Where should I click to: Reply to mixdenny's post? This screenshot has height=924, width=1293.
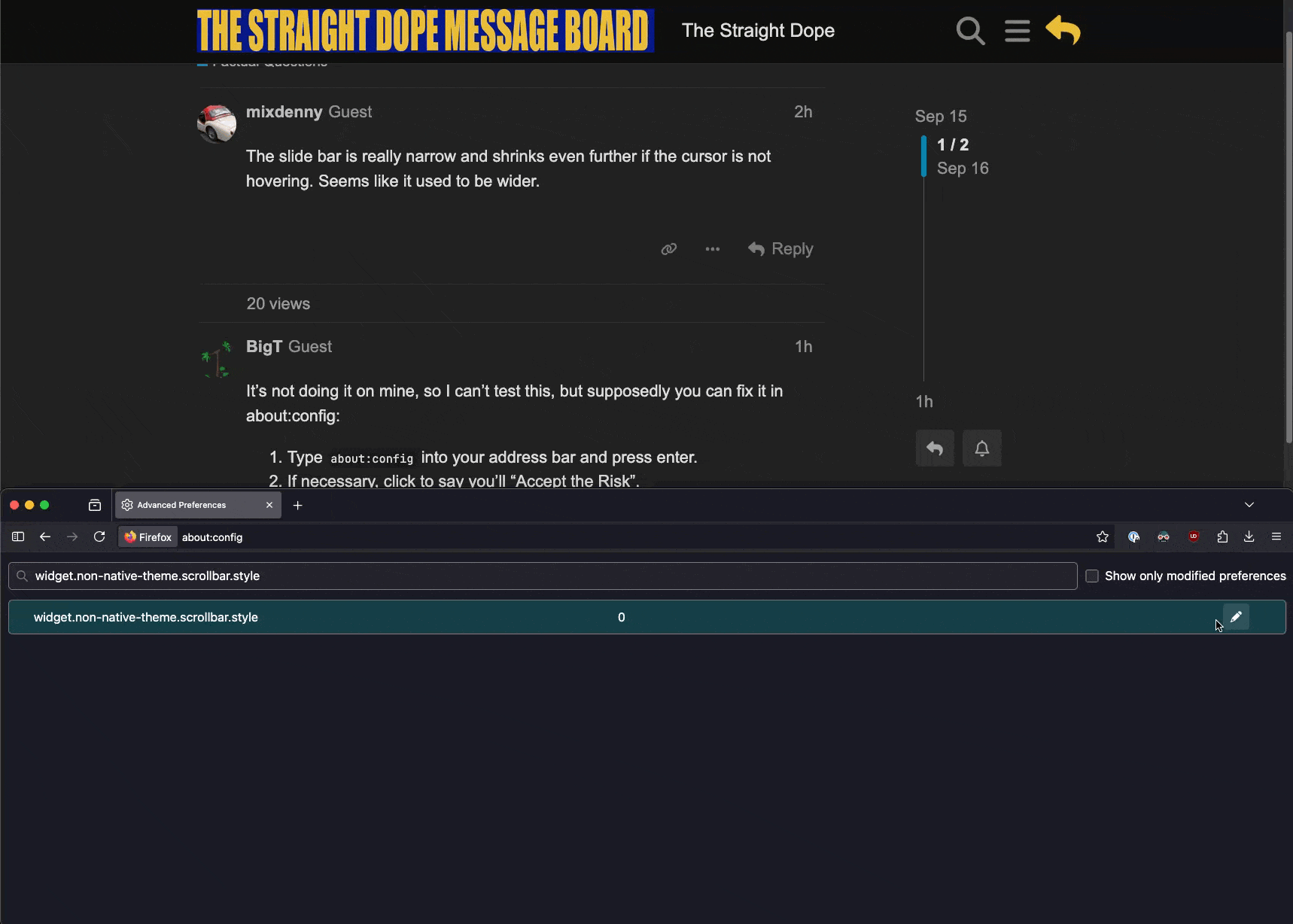(x=780, y=249)
